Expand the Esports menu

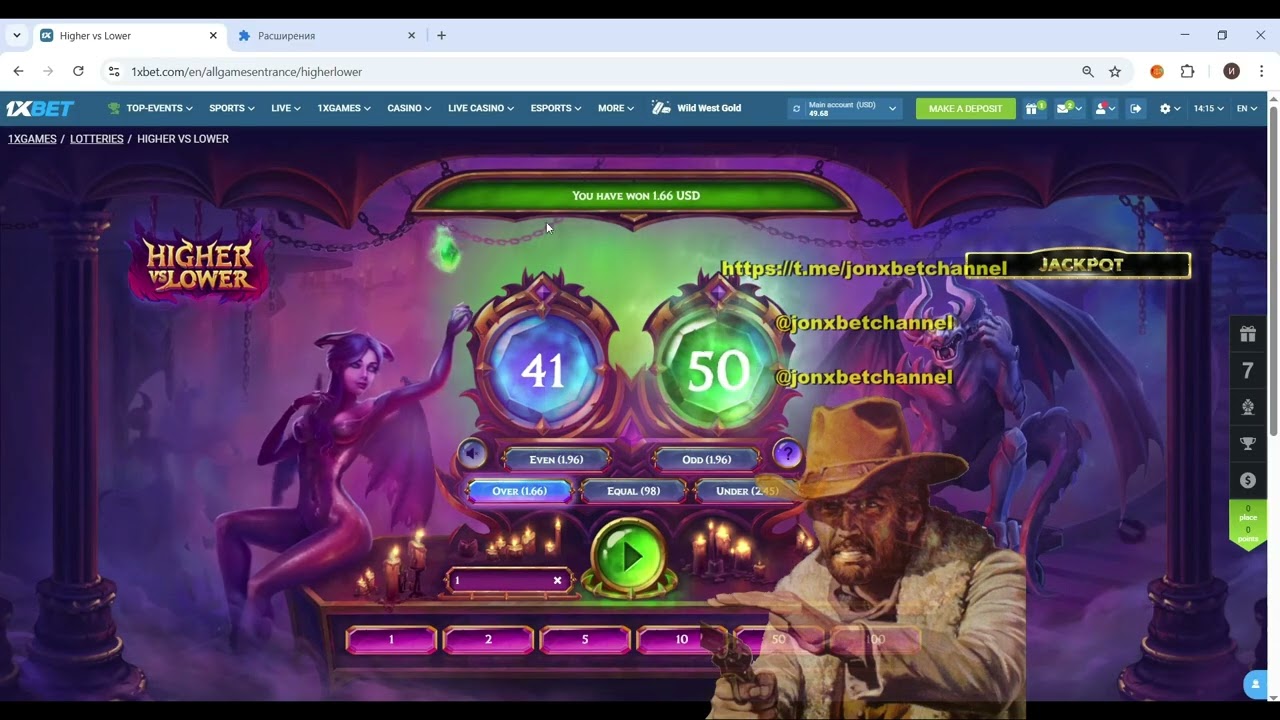(555, 108)
